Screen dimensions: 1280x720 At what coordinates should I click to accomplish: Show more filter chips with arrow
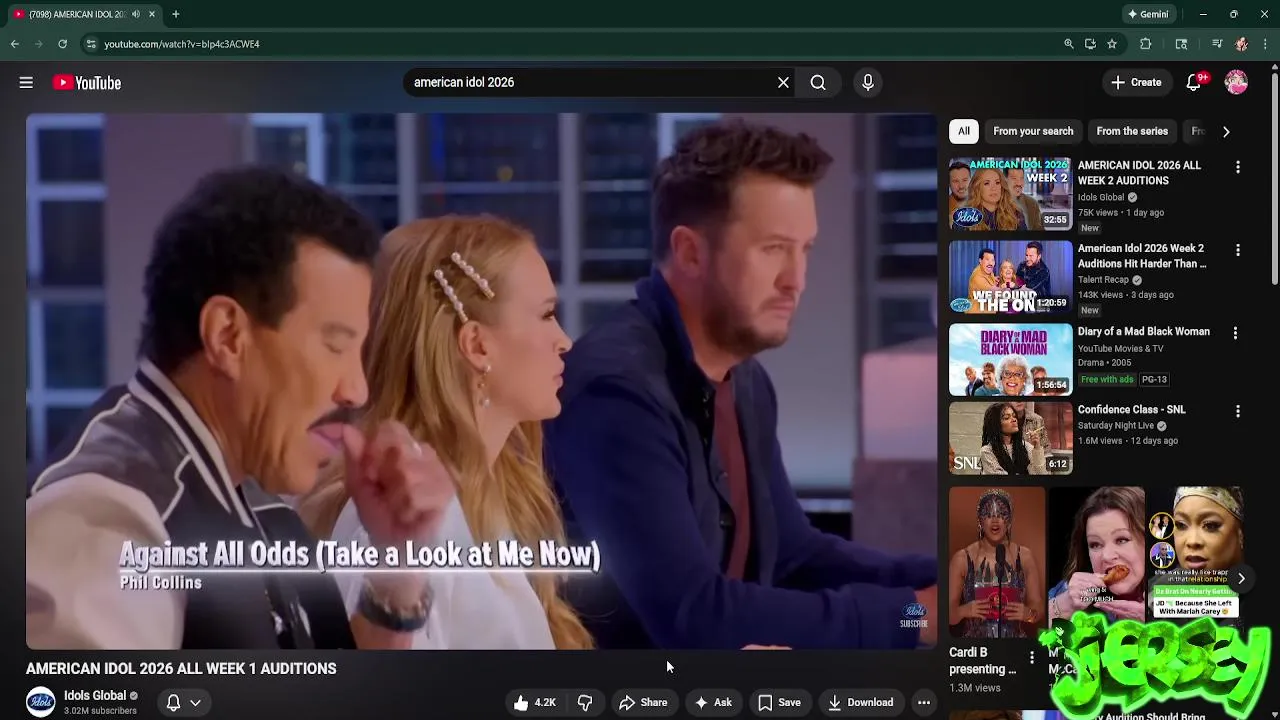(1226, 131)
